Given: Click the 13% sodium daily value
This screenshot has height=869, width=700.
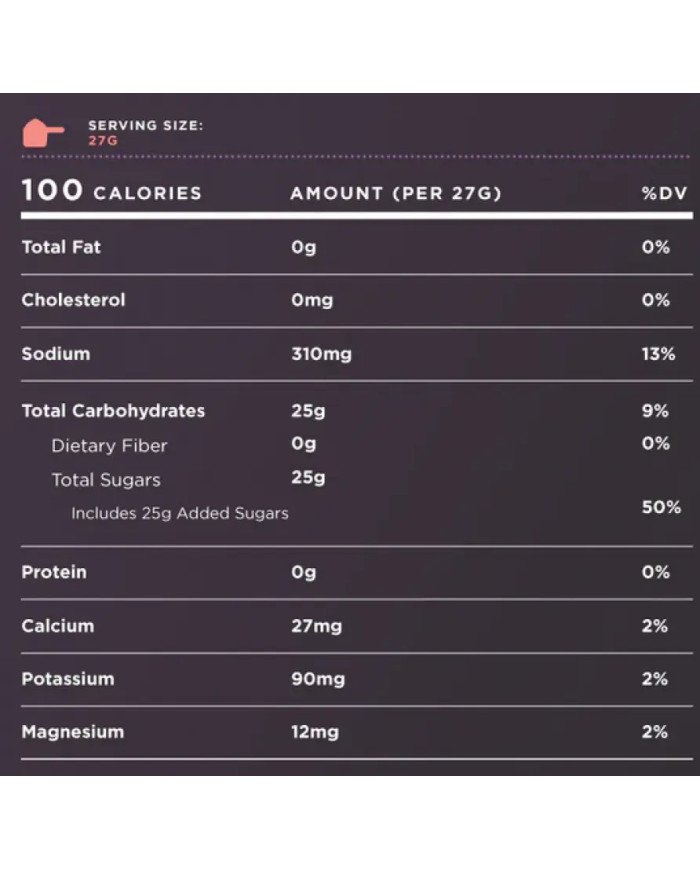Looking at the screenshot, I should coord(658,354).
